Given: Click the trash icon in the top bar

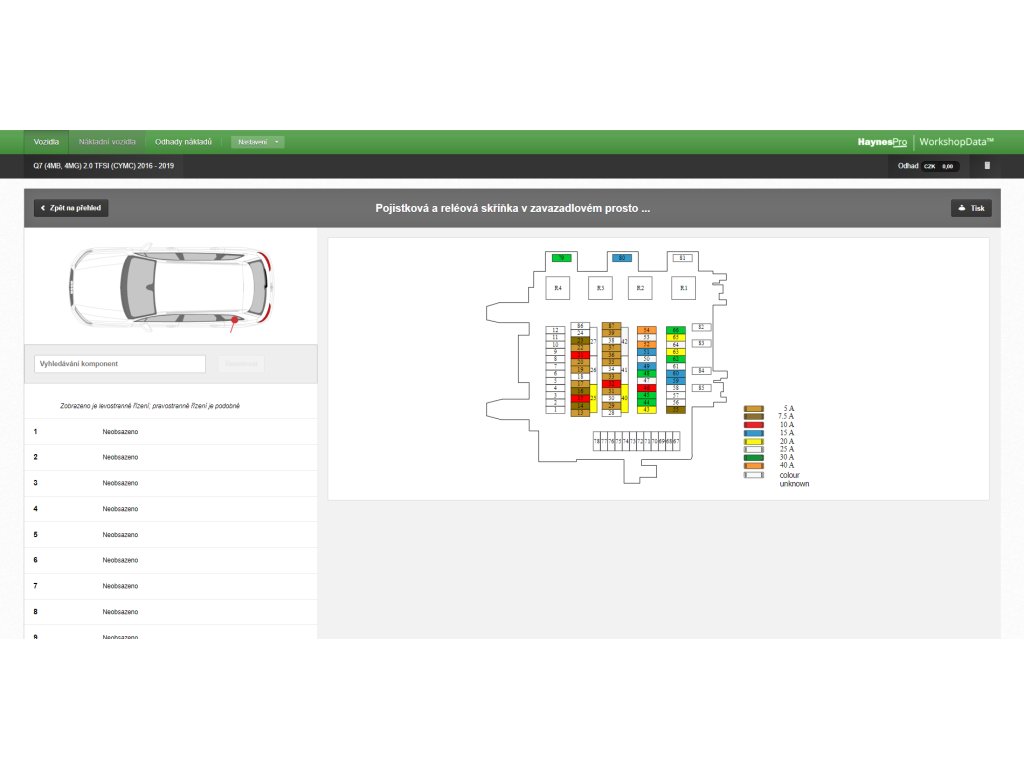Looking at the screenshot, I should click(987, 166).
